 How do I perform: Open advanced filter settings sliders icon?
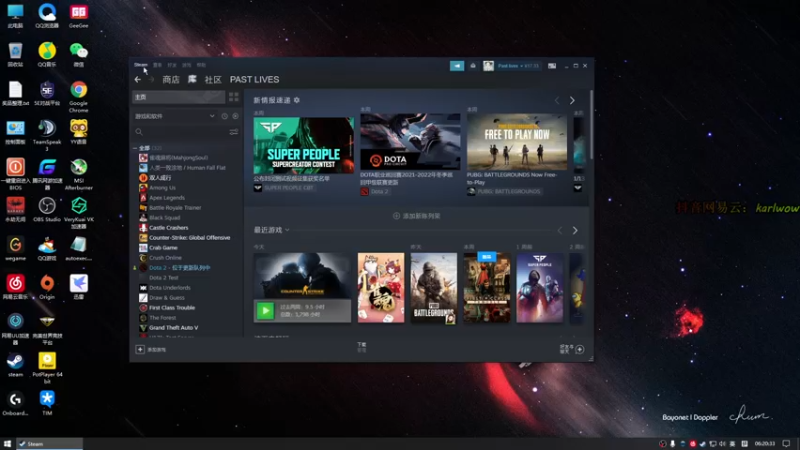click(x=234, y=132)
